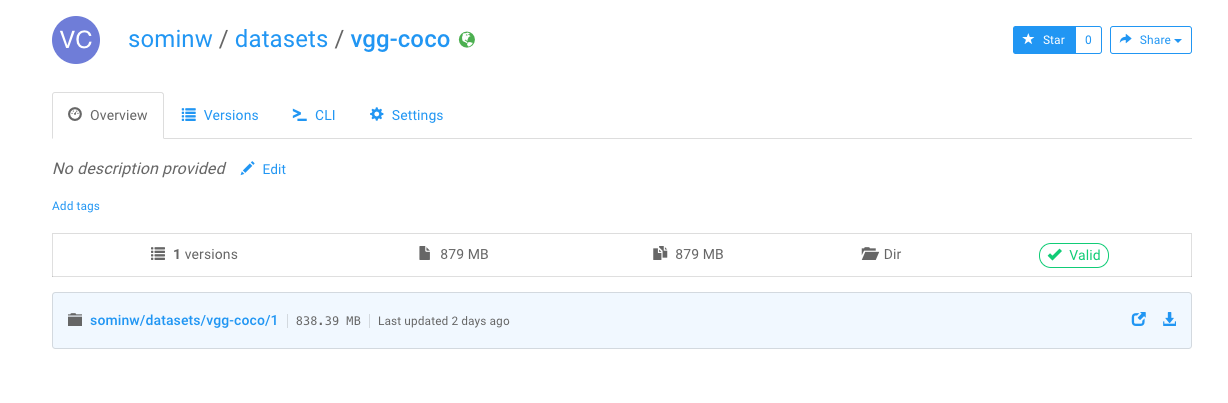Select the Overview tab
This screenshot has height=403, width=1228.
tap(108, 115)
